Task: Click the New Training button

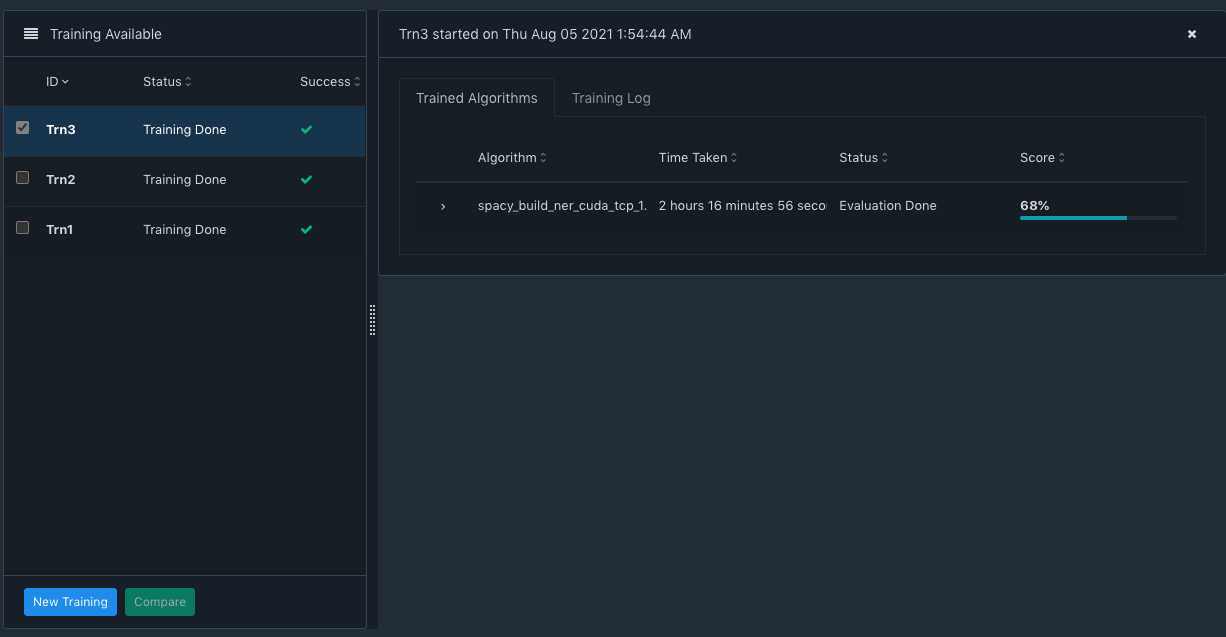Action: click(70, 602)
